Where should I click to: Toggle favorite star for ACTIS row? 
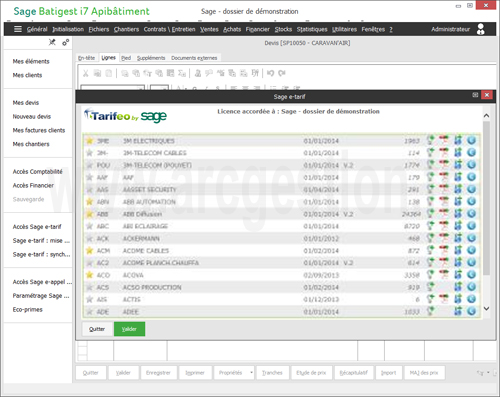point(89,299)
